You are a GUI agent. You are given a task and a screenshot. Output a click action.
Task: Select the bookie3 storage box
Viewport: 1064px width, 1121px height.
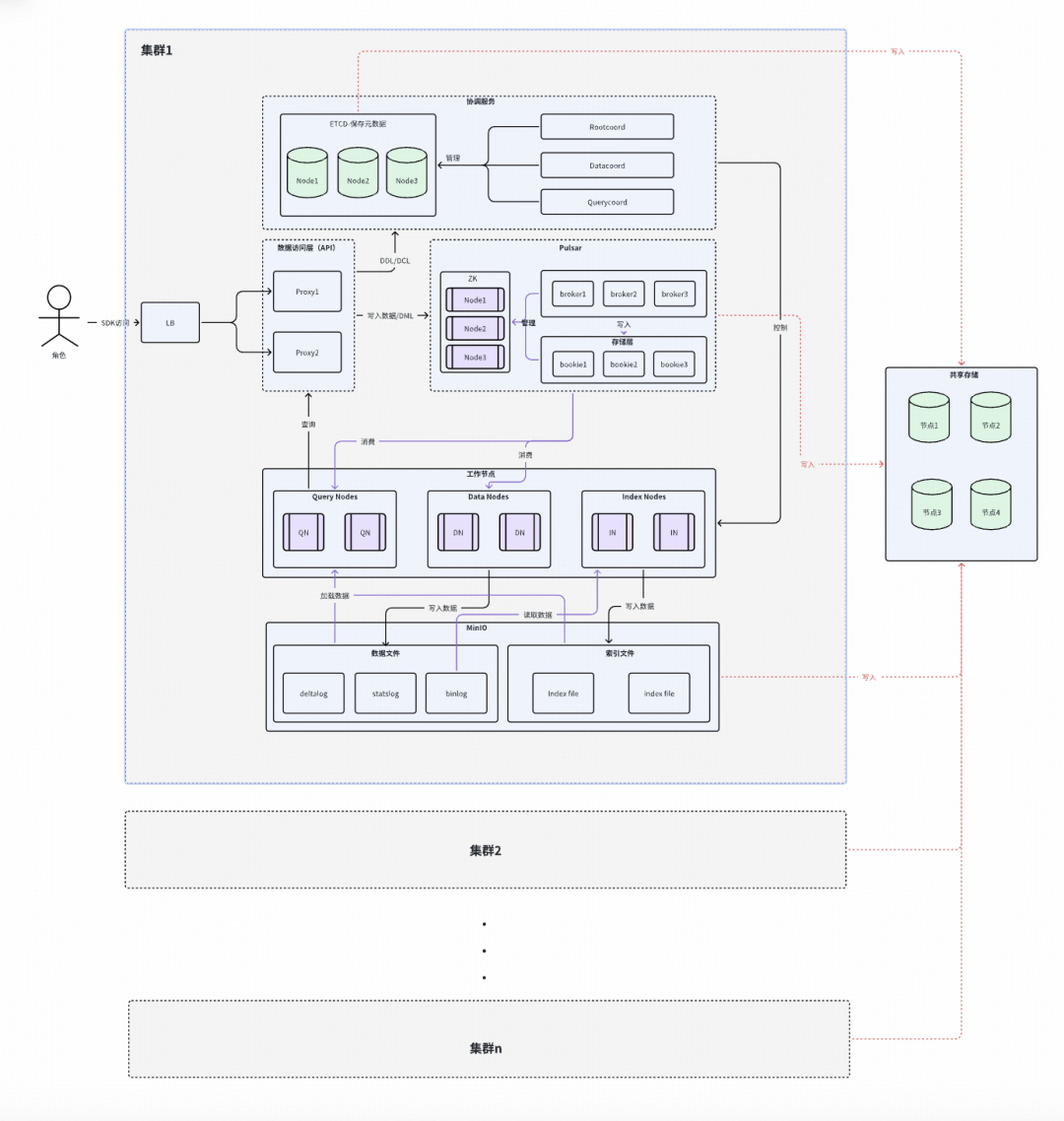tap(674, 363)
